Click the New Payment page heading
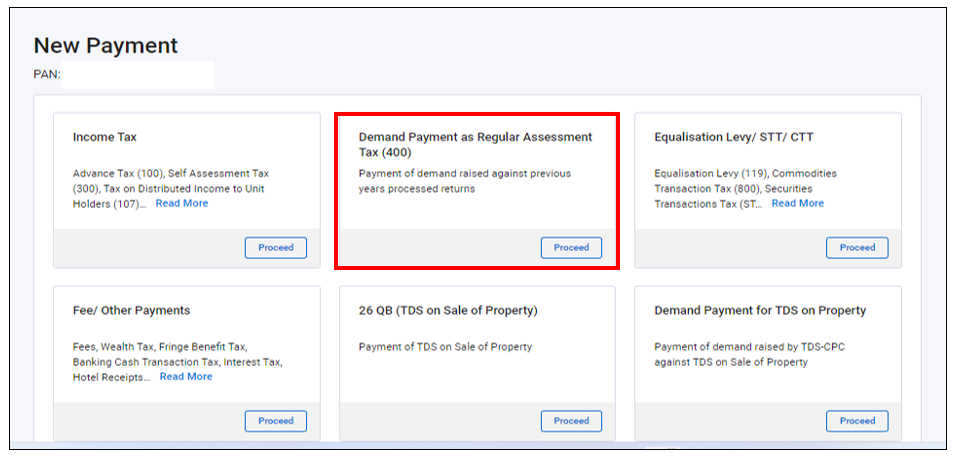Screen dimensions: 956x460 point(106,46)
